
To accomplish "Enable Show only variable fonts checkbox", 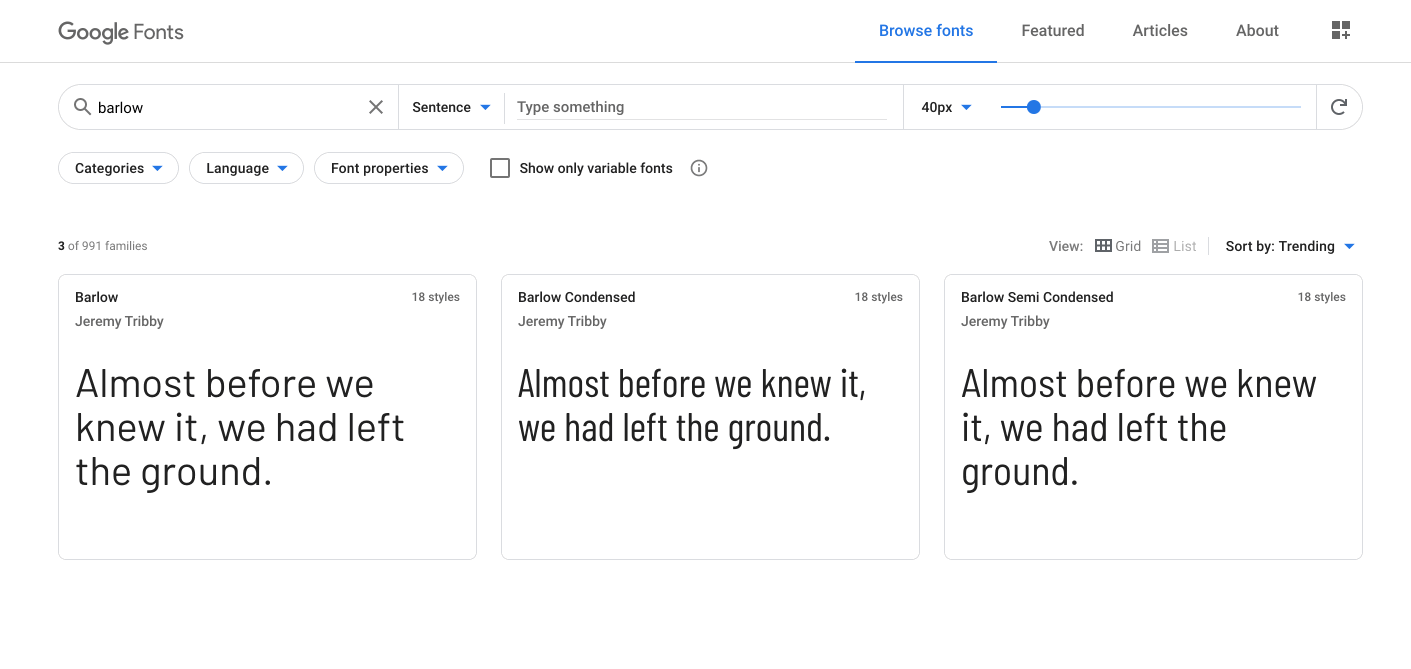I will pyautogui.click(x=500, y=168).
